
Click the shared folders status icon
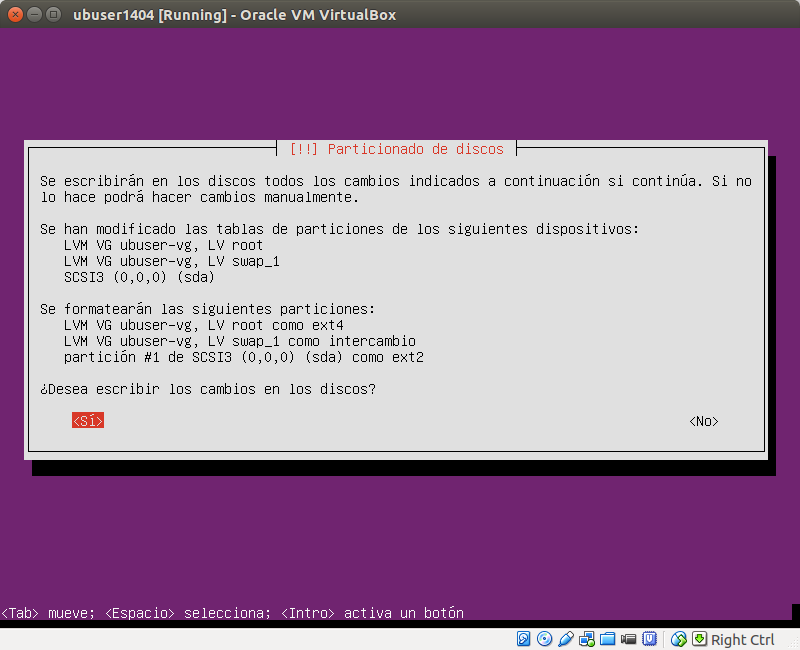(x=606, y=639)
